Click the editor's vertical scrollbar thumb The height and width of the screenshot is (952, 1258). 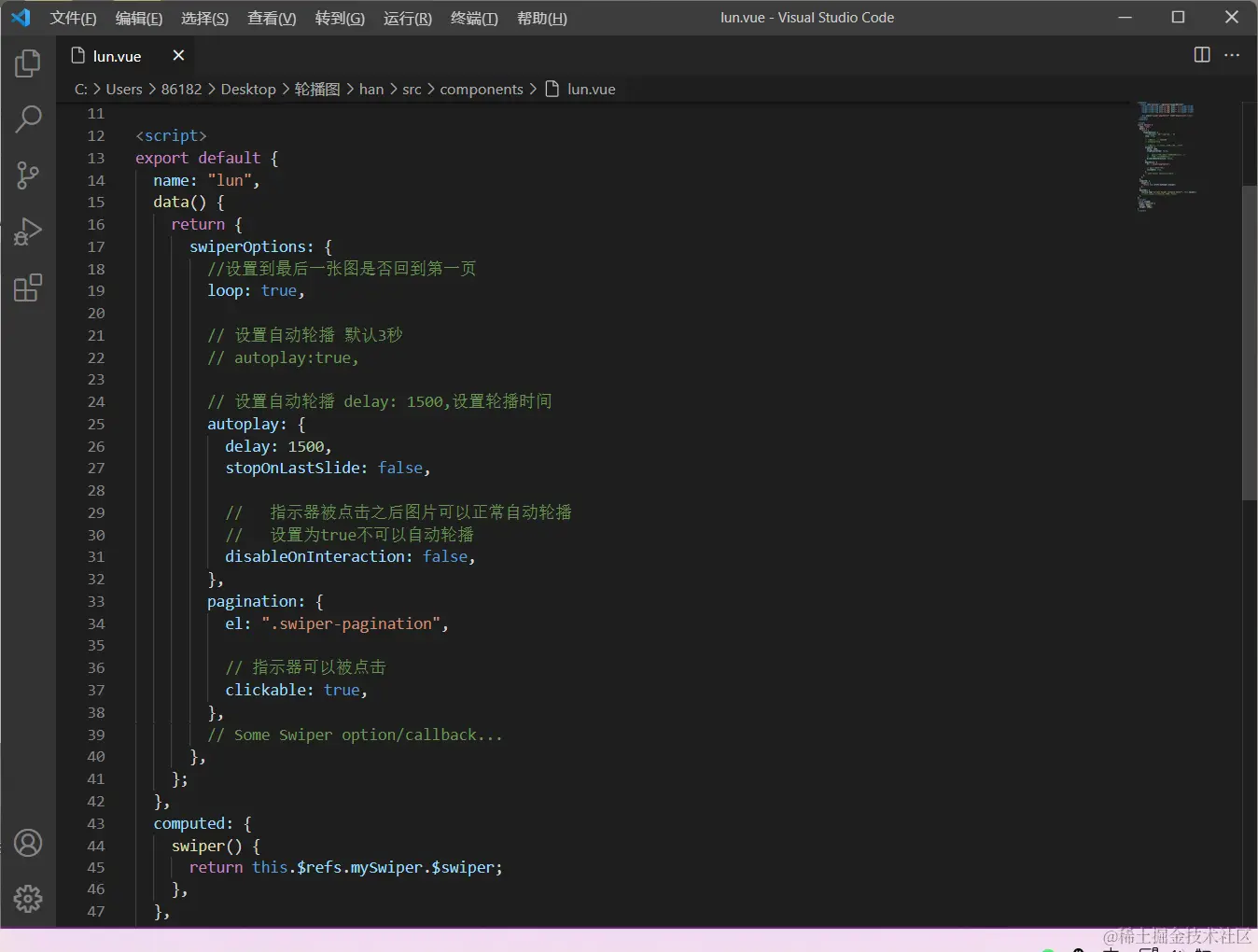tap(1250, 343)
